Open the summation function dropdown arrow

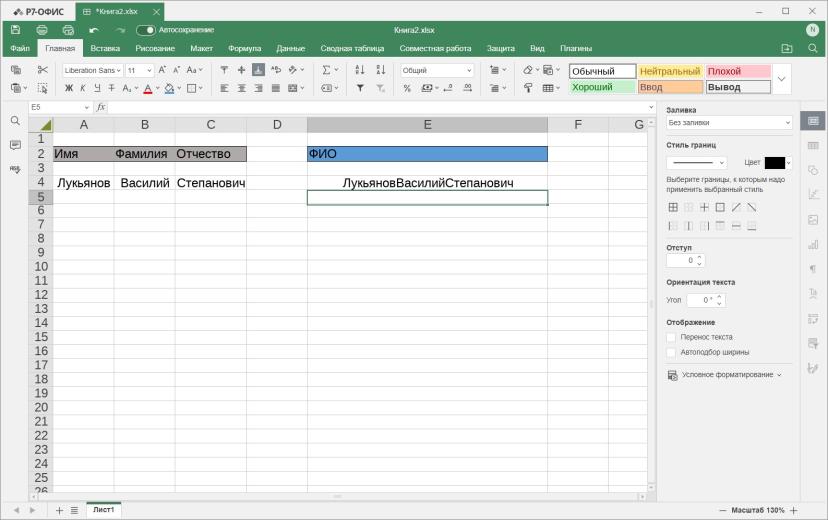[x=336, y=70]
